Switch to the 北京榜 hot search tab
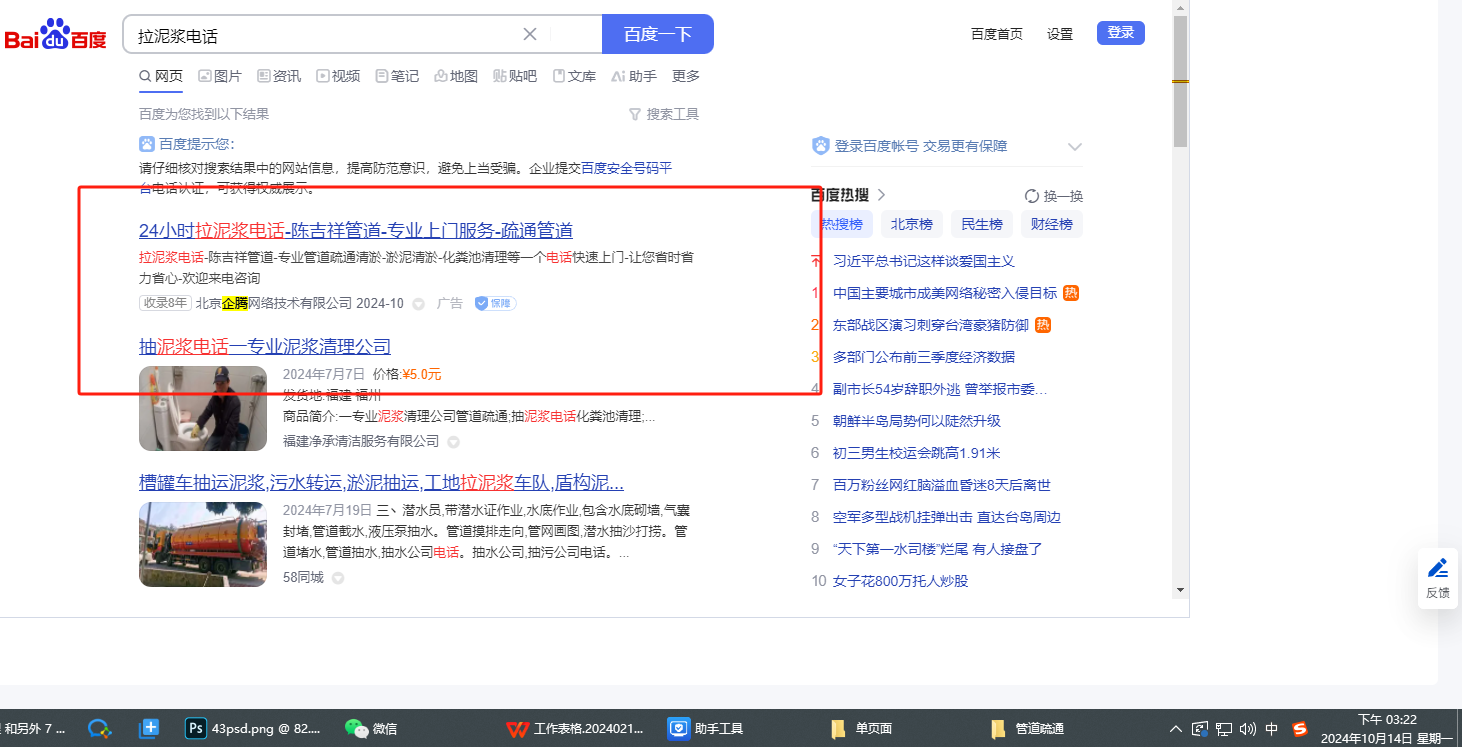 [x=911, y=224]
